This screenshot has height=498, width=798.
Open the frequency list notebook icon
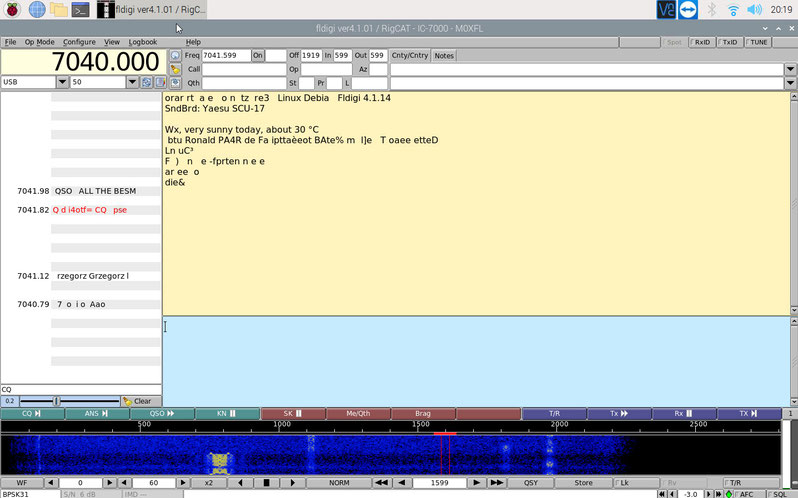[x=160, y=82]
